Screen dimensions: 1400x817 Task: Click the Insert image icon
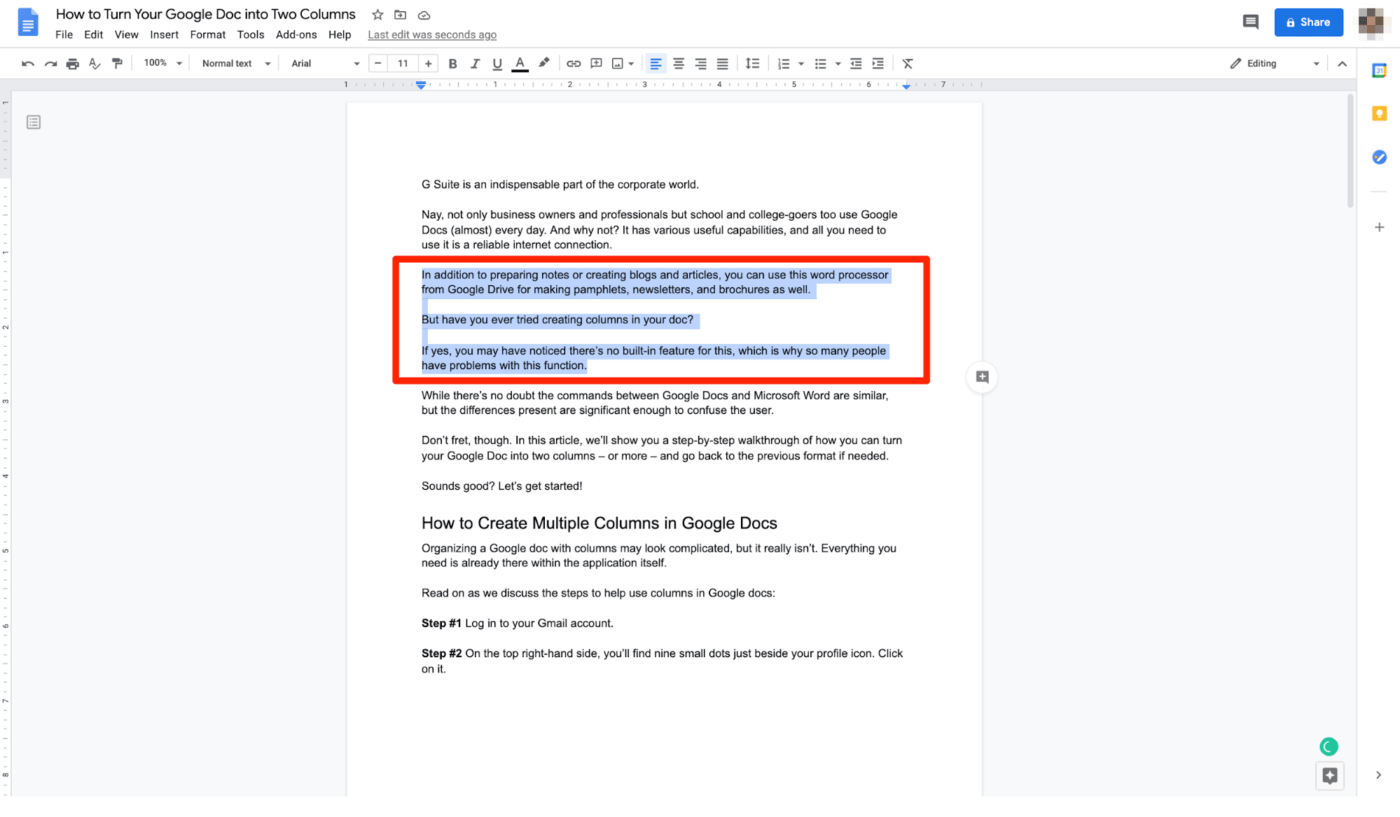point(618,63)
